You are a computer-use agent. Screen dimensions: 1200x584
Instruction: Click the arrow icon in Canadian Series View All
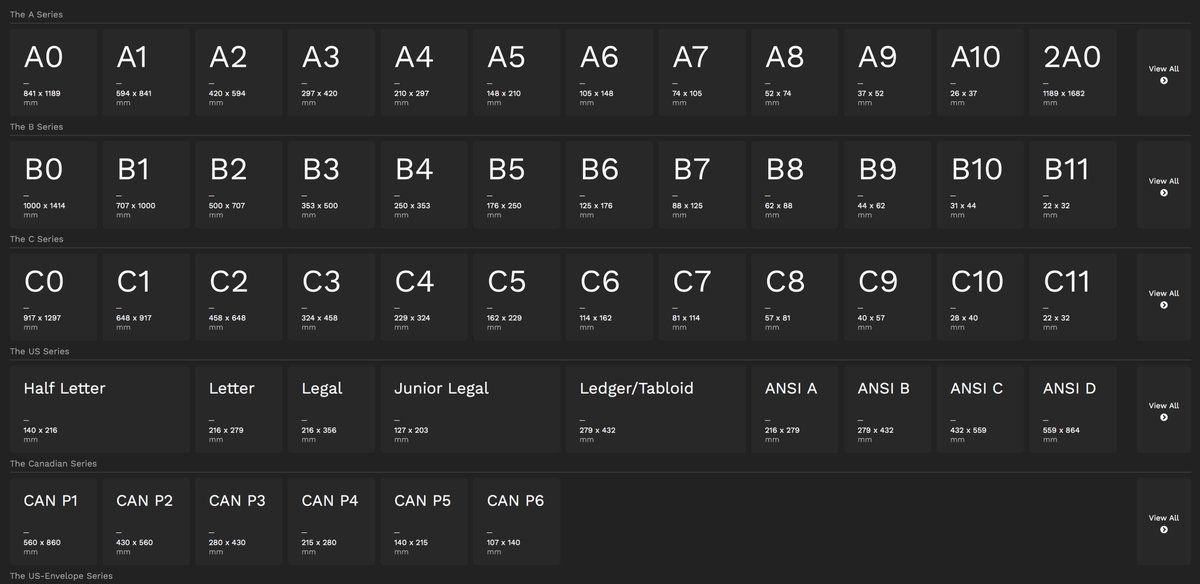[x=1163, y=530]
